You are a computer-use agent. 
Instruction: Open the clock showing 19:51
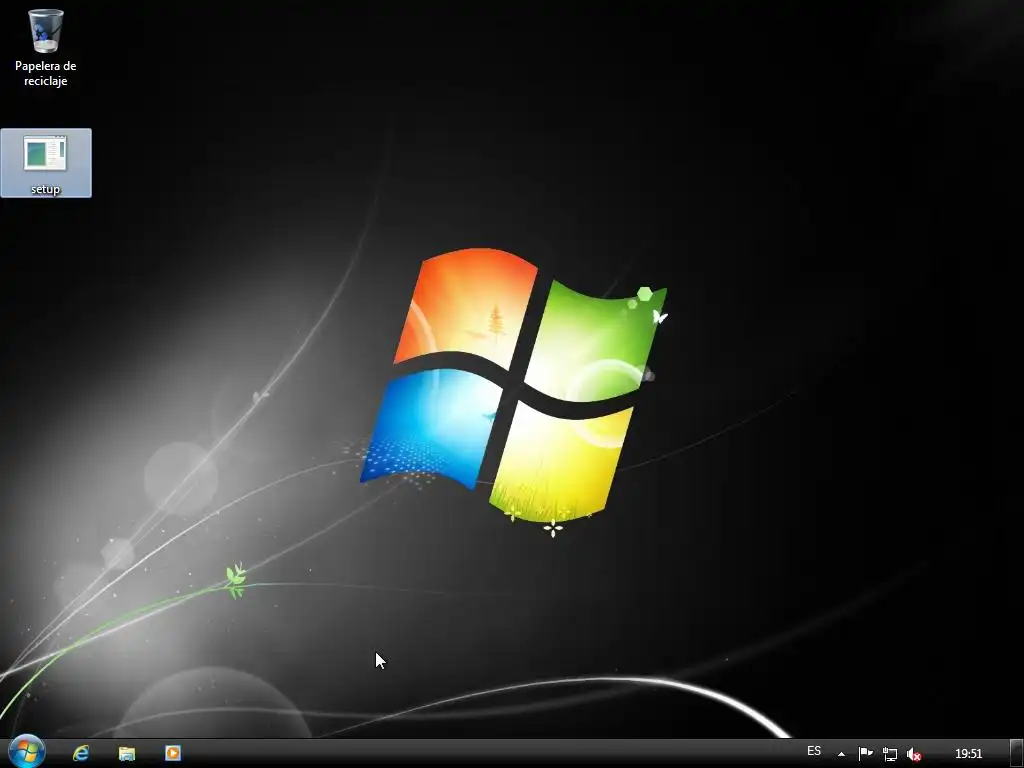[968, 754]
